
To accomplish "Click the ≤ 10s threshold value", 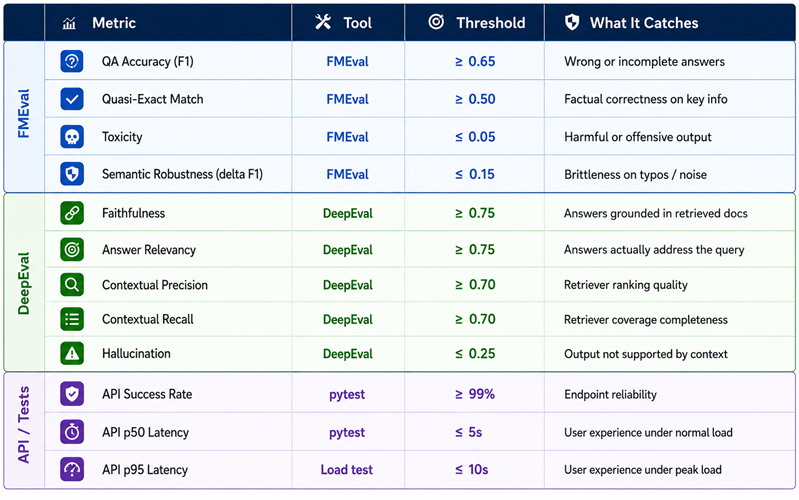I will (471, 469).
